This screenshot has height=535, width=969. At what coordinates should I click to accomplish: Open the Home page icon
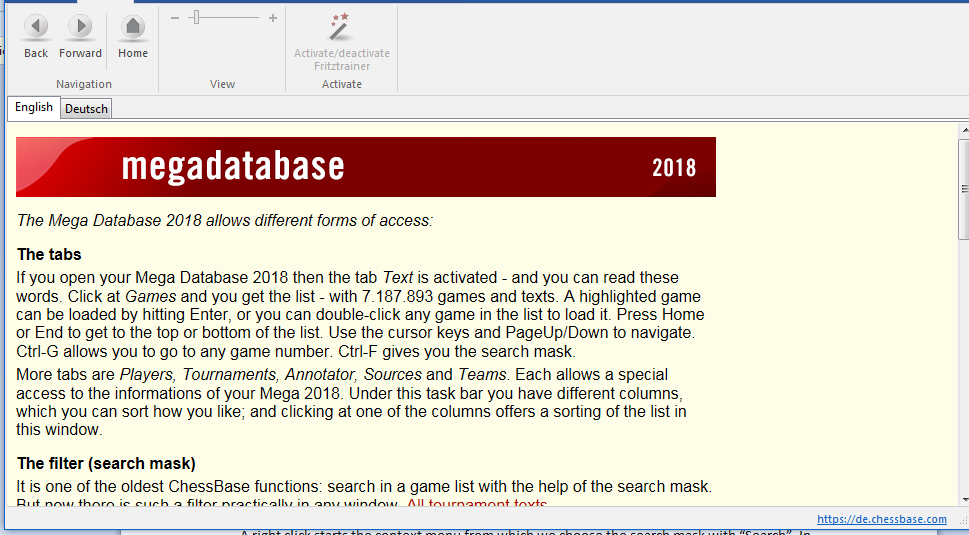(x=133, y=28)
